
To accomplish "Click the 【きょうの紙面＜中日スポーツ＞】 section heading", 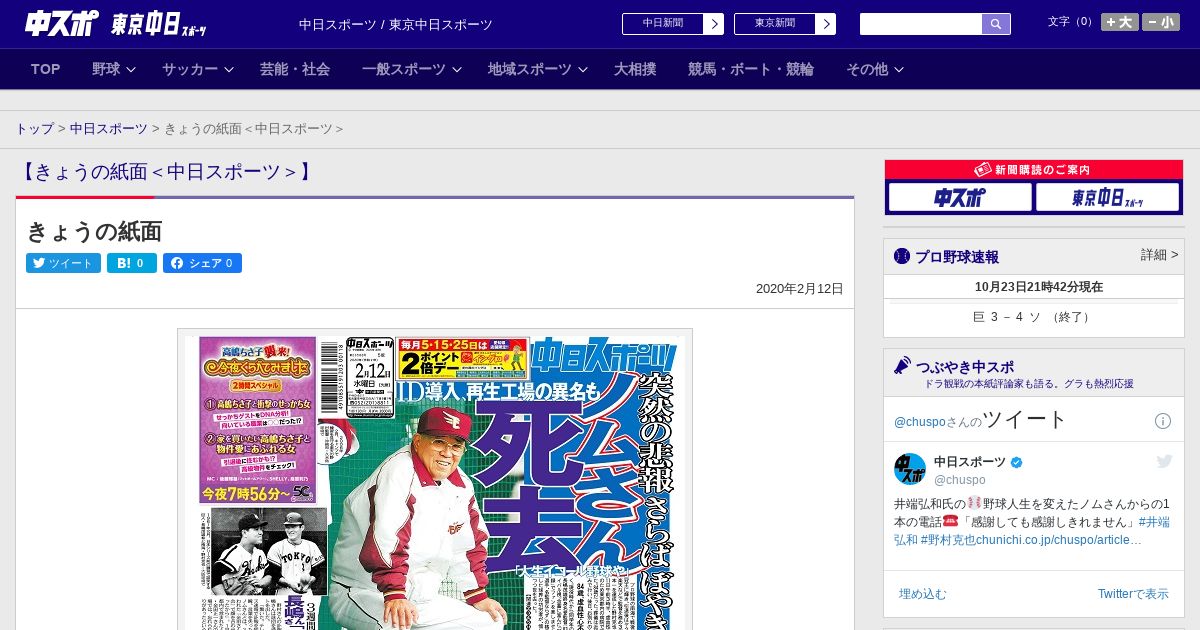I will [166, 172].
